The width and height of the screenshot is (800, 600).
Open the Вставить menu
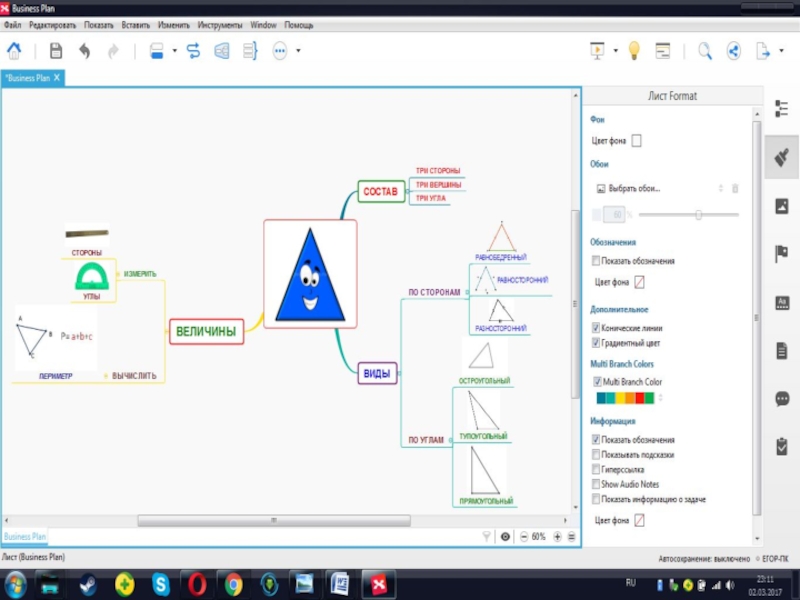pos(135,24)
